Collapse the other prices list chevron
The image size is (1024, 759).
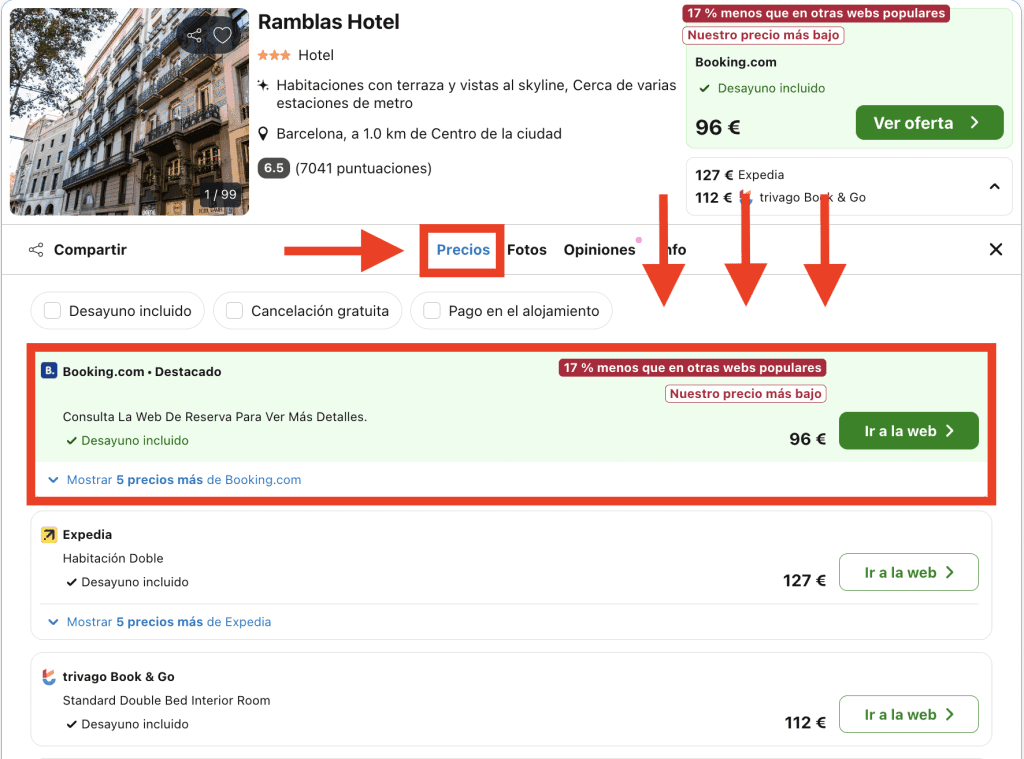(994, 186)
